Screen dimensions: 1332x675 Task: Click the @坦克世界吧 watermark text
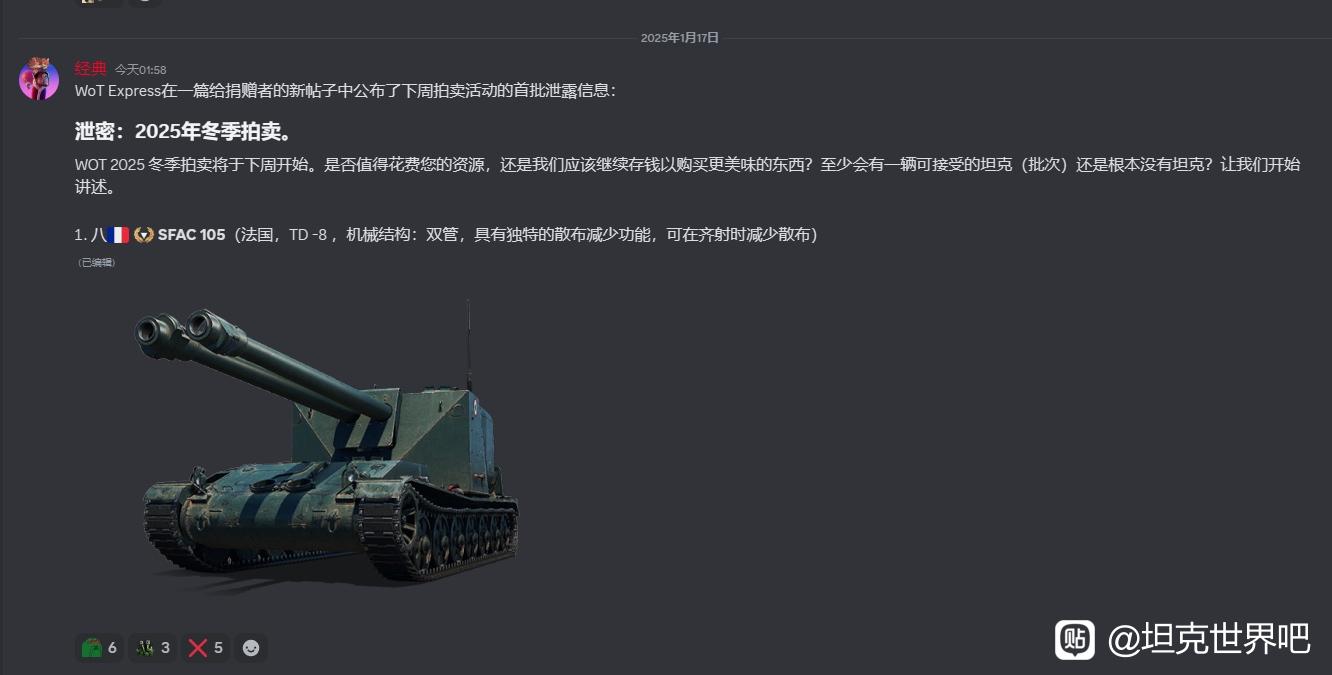(1209, 639)
